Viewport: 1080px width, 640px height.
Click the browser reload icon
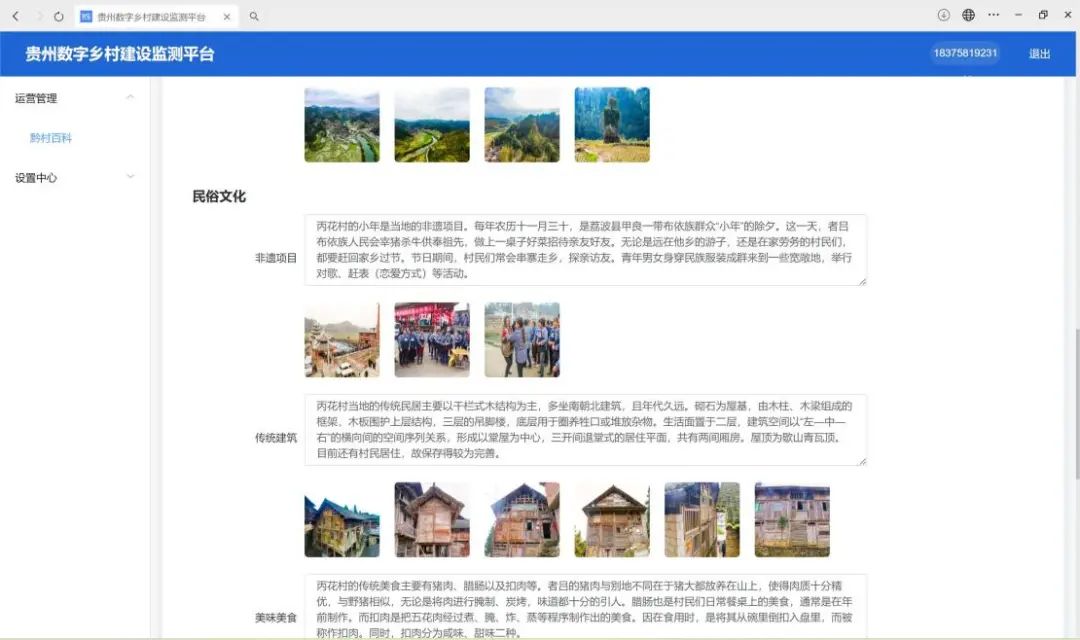coord(58,16)
